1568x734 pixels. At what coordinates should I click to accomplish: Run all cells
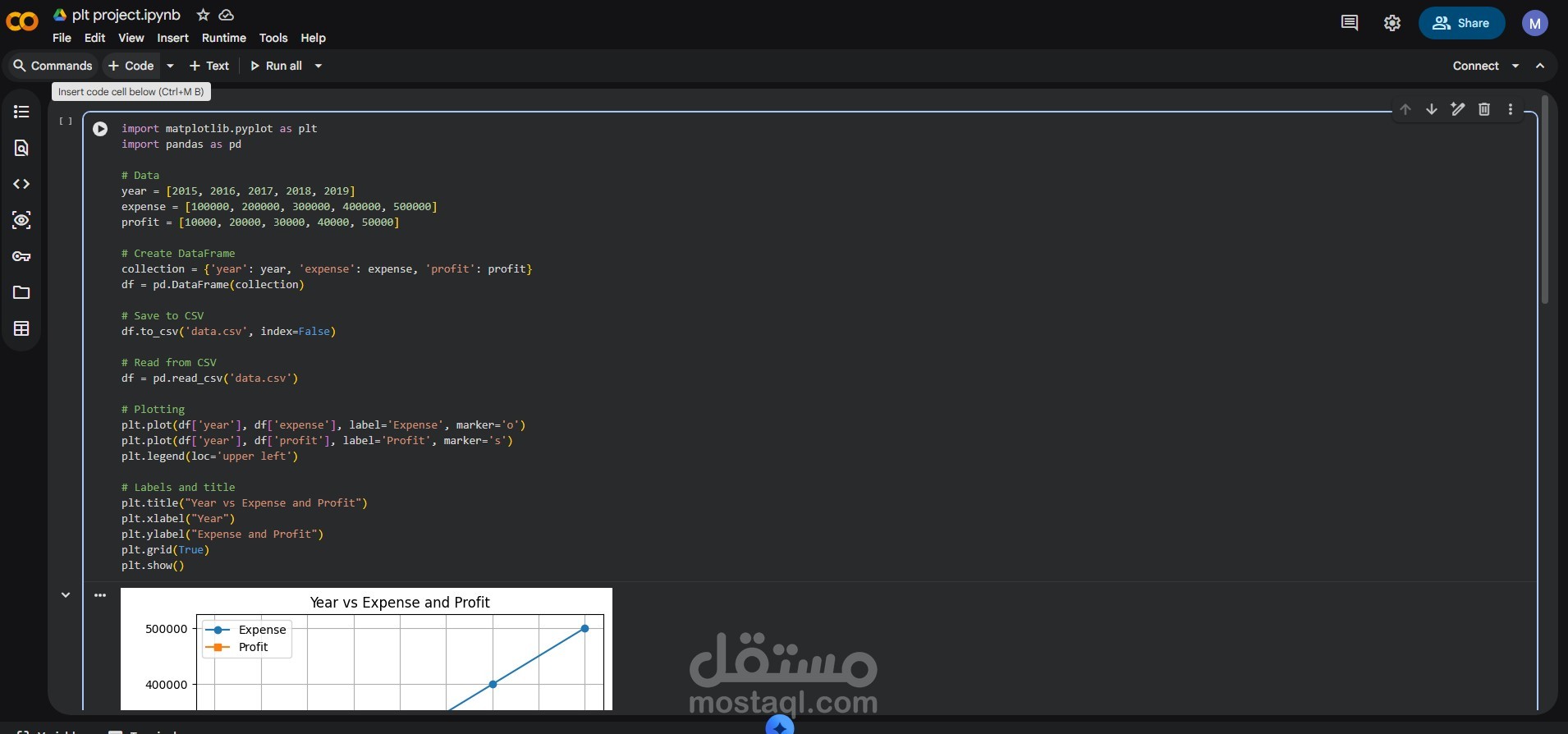[276, 66]
